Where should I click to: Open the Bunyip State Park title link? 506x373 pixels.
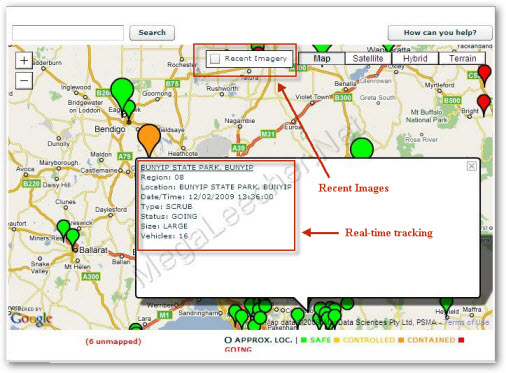(197, 167)
